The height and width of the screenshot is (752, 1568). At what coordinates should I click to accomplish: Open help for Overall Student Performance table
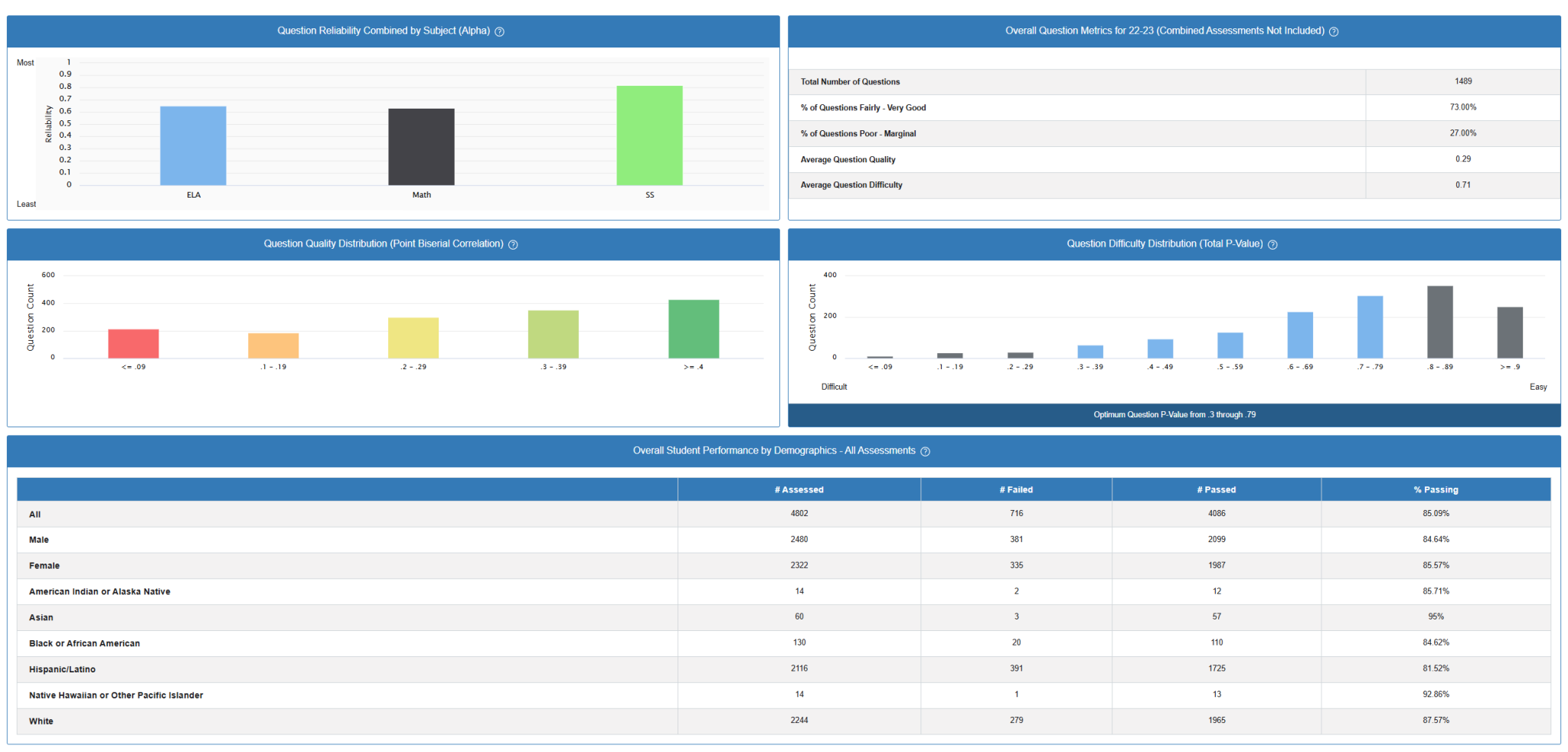click(925, 451)
